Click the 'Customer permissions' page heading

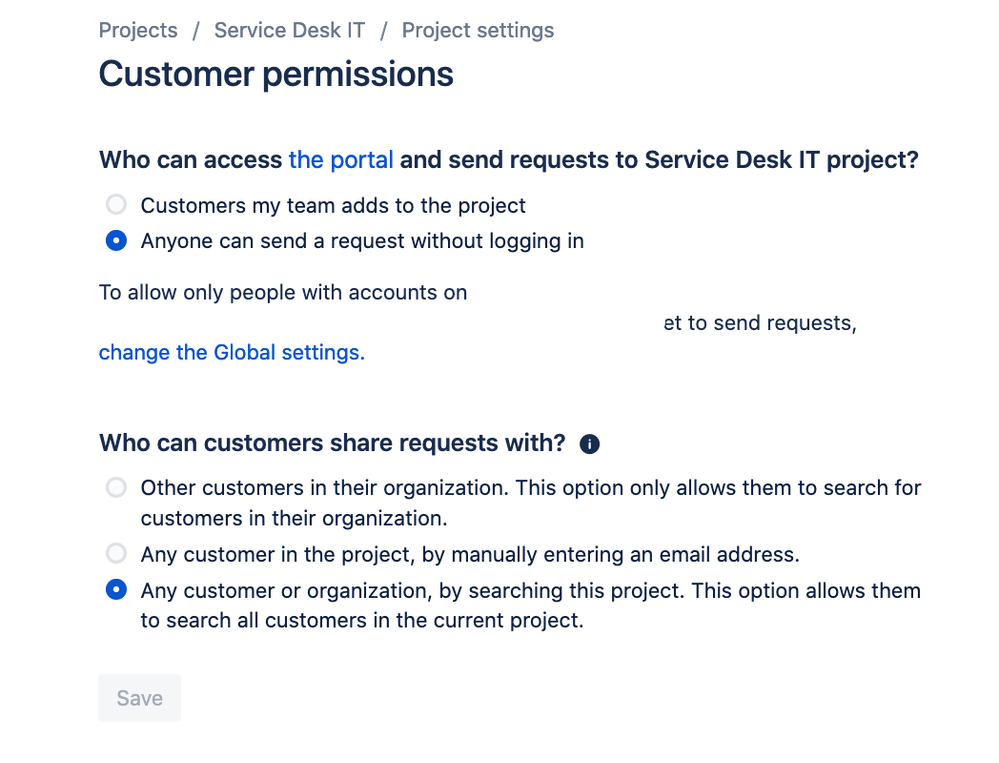pyautogui.click(x=276, y=74)
